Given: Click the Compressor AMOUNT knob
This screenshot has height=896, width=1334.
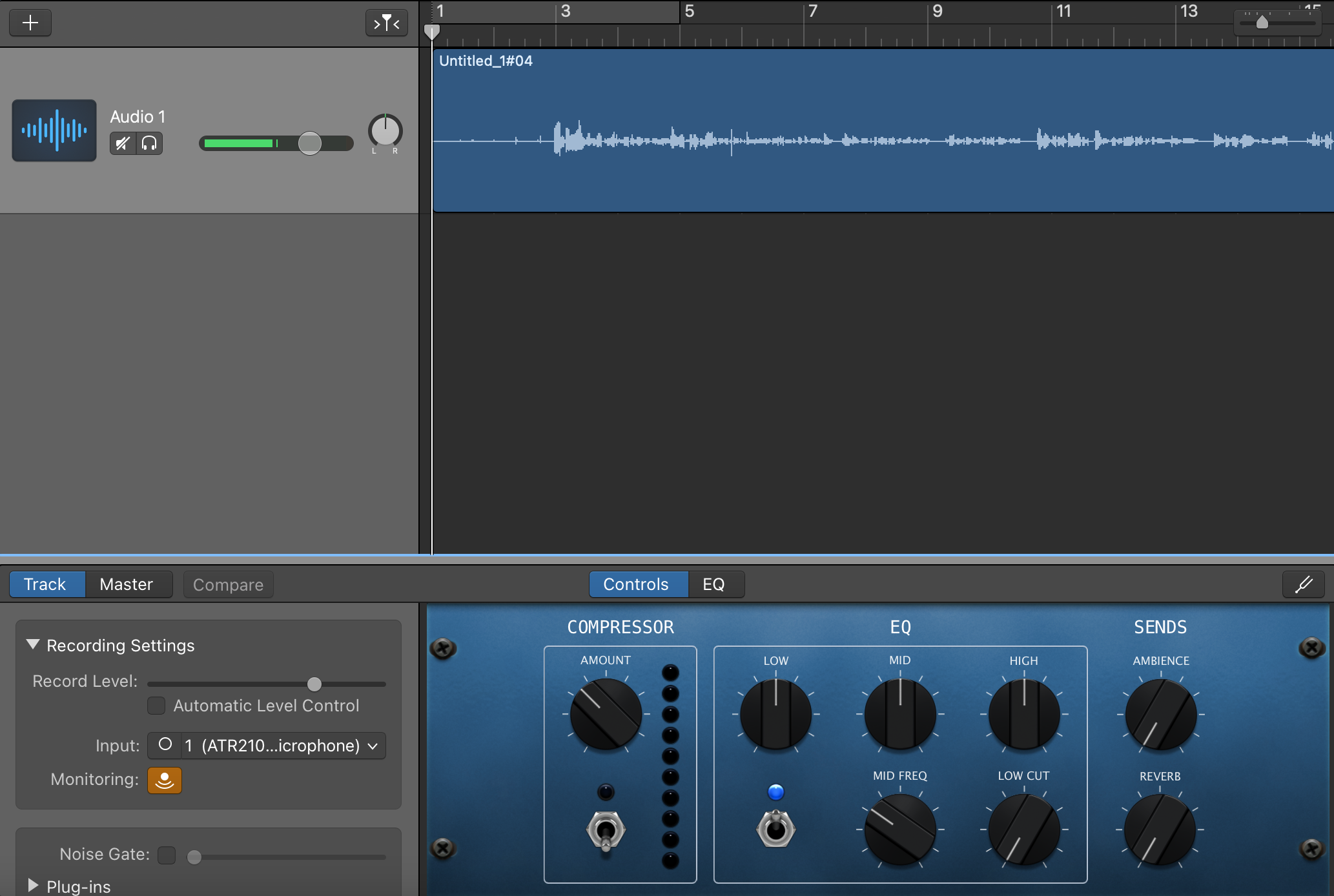Looking at the screenshot, I should [x=606, y=714].
